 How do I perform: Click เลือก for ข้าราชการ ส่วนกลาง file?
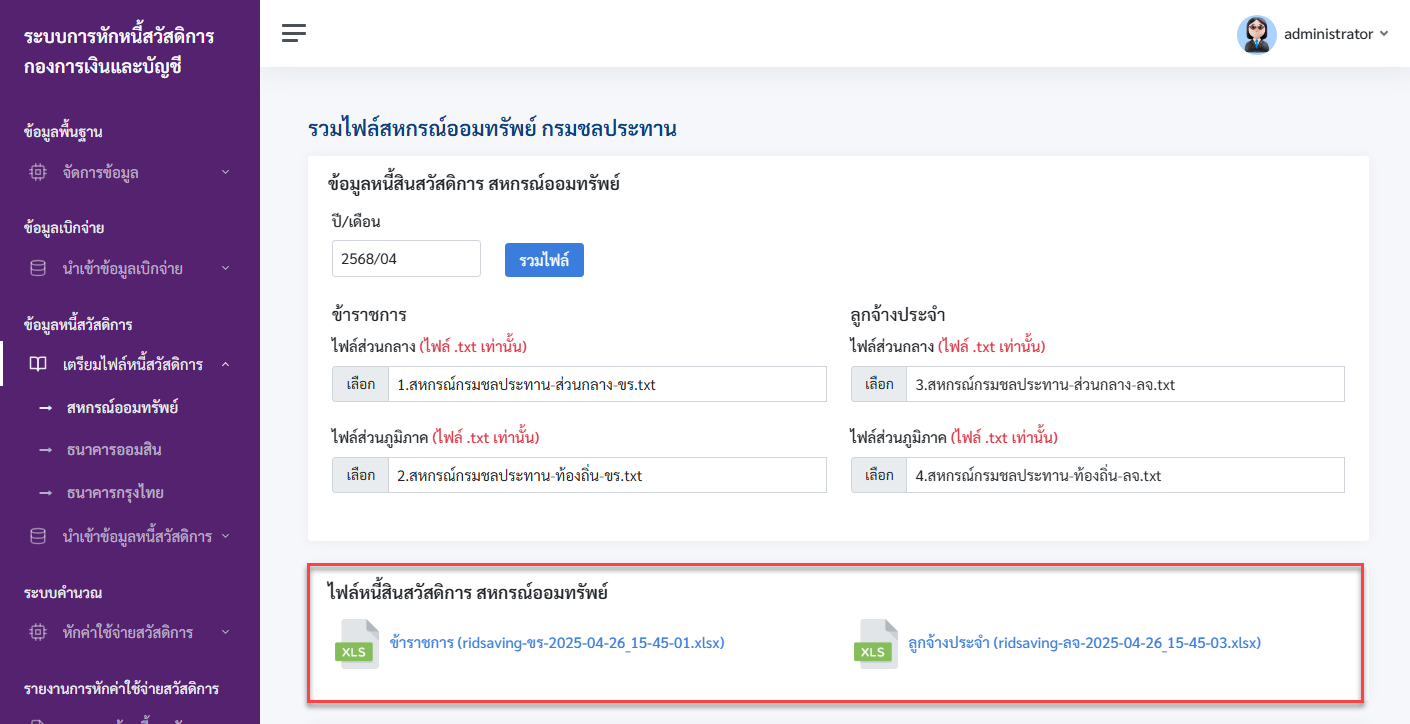[361, 384]
